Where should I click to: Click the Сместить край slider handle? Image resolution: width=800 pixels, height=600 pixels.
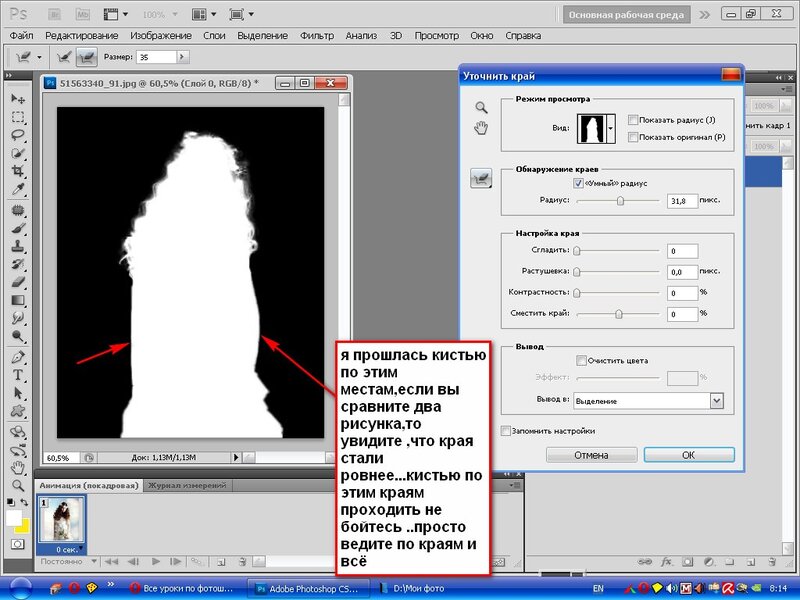click(x=618, y=314)
